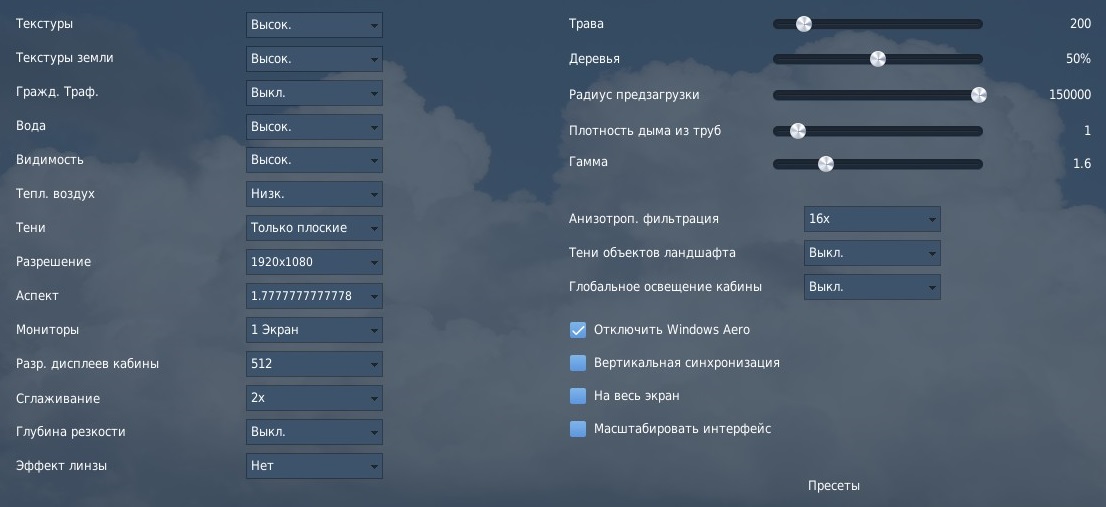1106x507 pixels.
Task: Open the Мониторы dropdown showing 1 Экран
Action: (314, 329)
